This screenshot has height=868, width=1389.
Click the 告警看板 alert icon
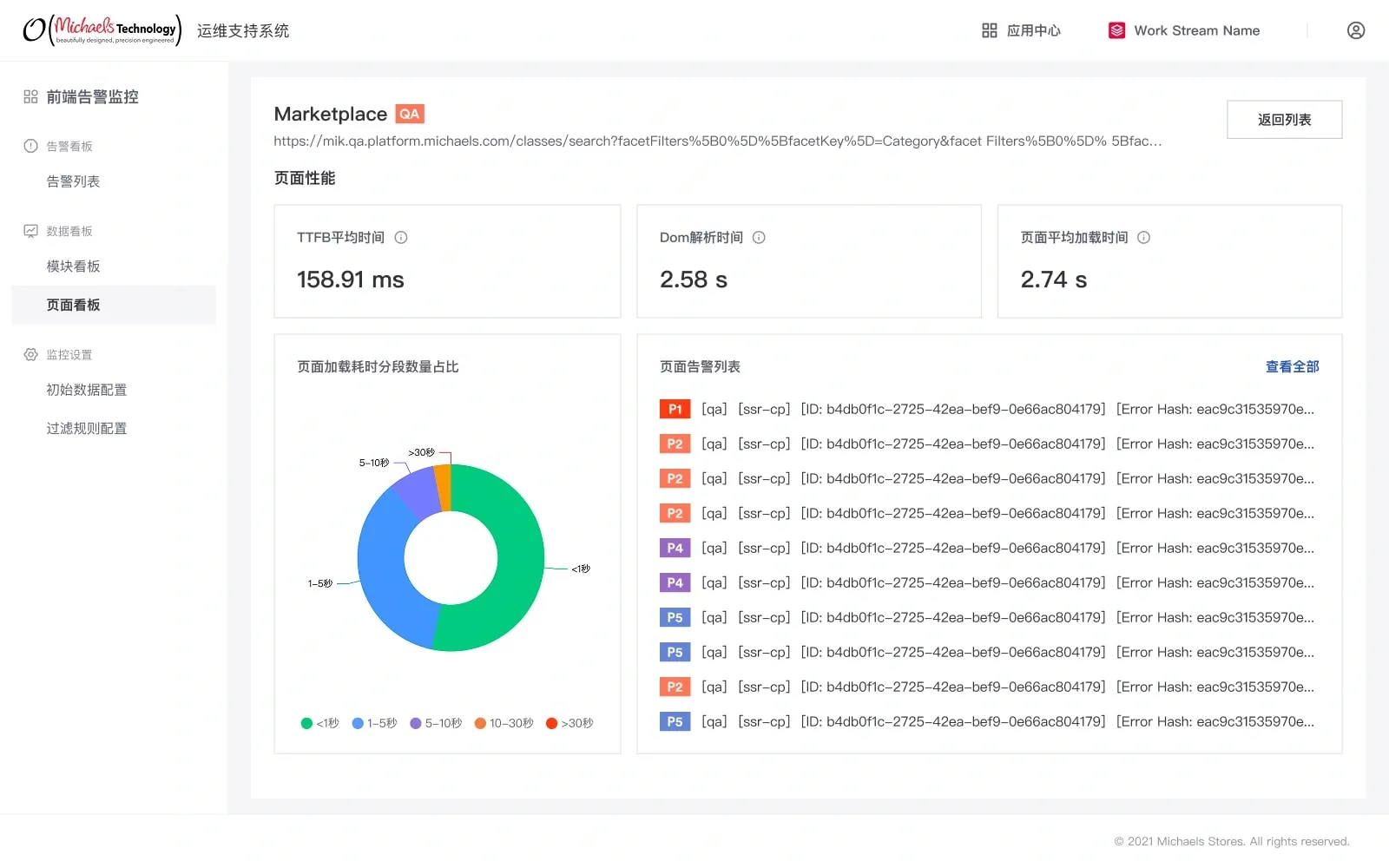coord(30,146)
